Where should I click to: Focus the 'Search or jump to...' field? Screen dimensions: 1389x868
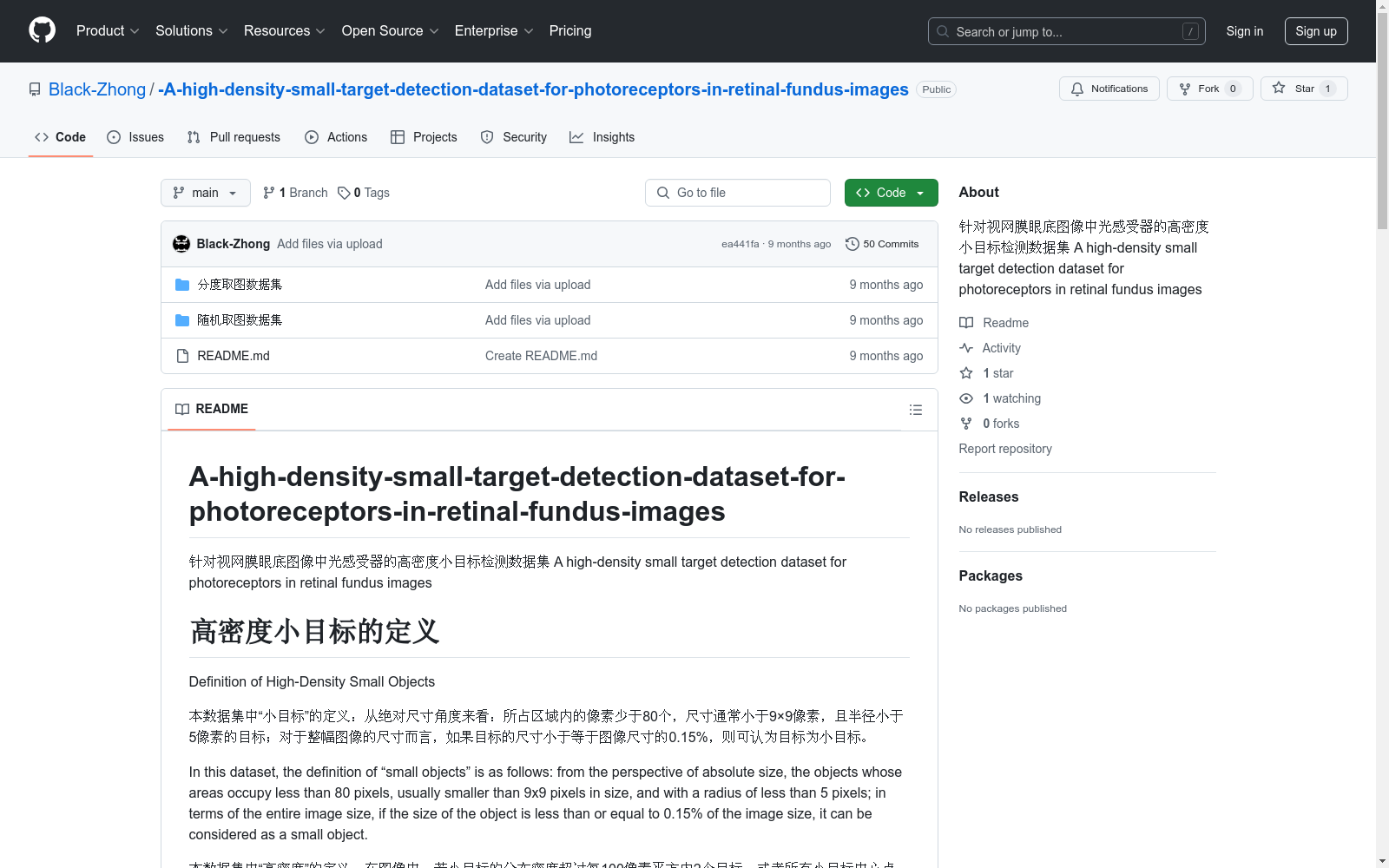[1067, 31]
